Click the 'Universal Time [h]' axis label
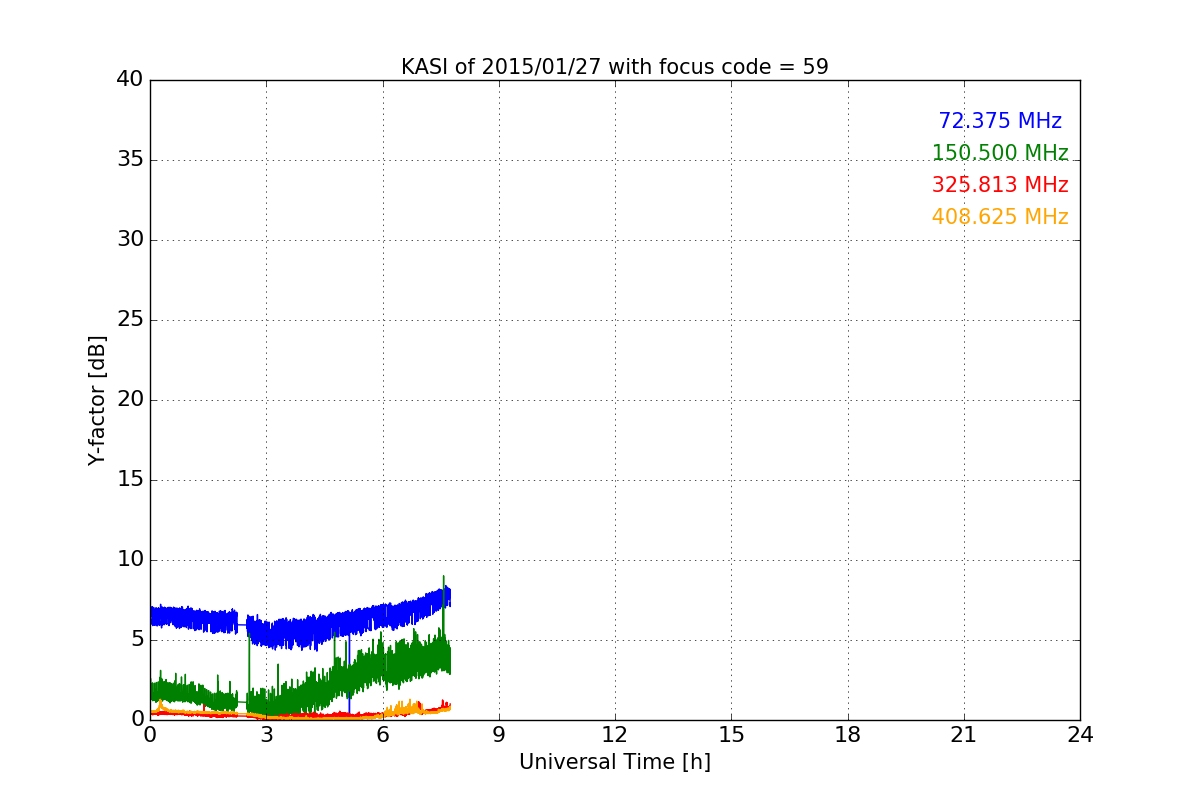This screenshot has height=800, width=1200. tap(615, 762)
